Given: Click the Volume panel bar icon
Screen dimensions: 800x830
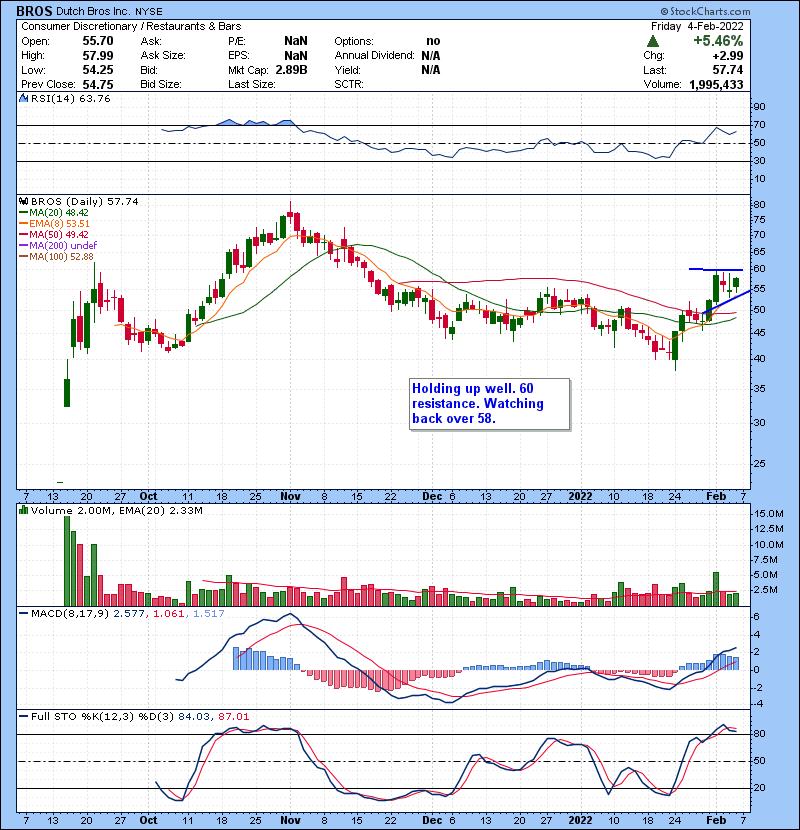Looking at the screenshot, I should click(23, 510).
